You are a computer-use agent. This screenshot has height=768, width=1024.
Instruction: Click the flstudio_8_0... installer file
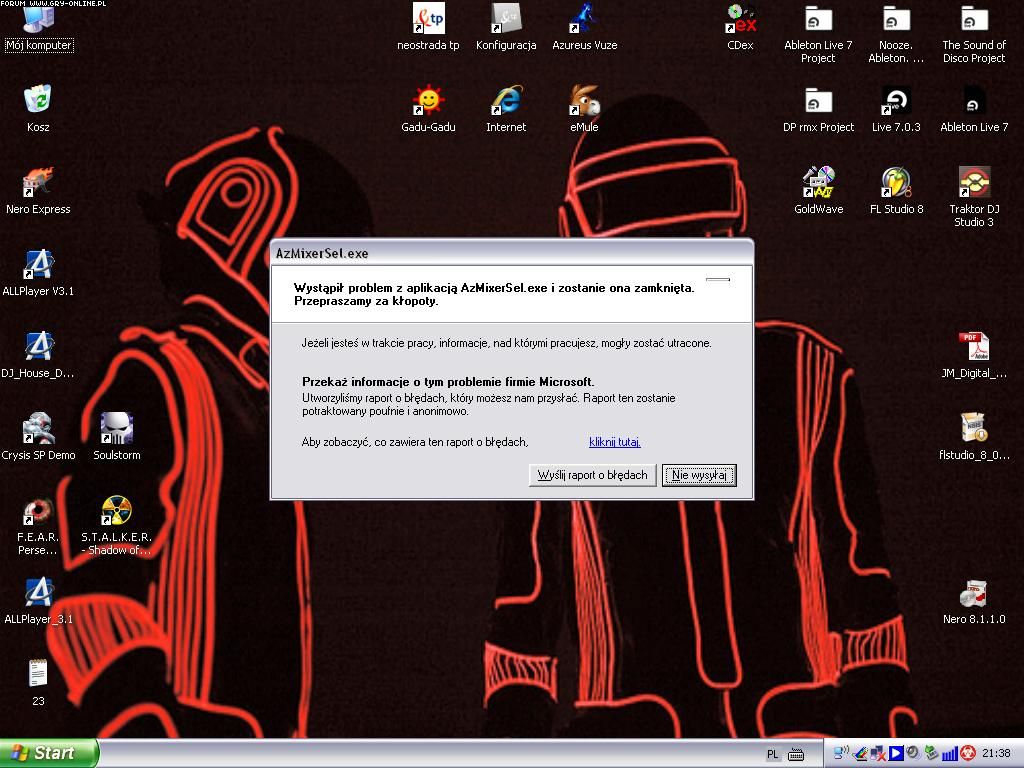974,437
